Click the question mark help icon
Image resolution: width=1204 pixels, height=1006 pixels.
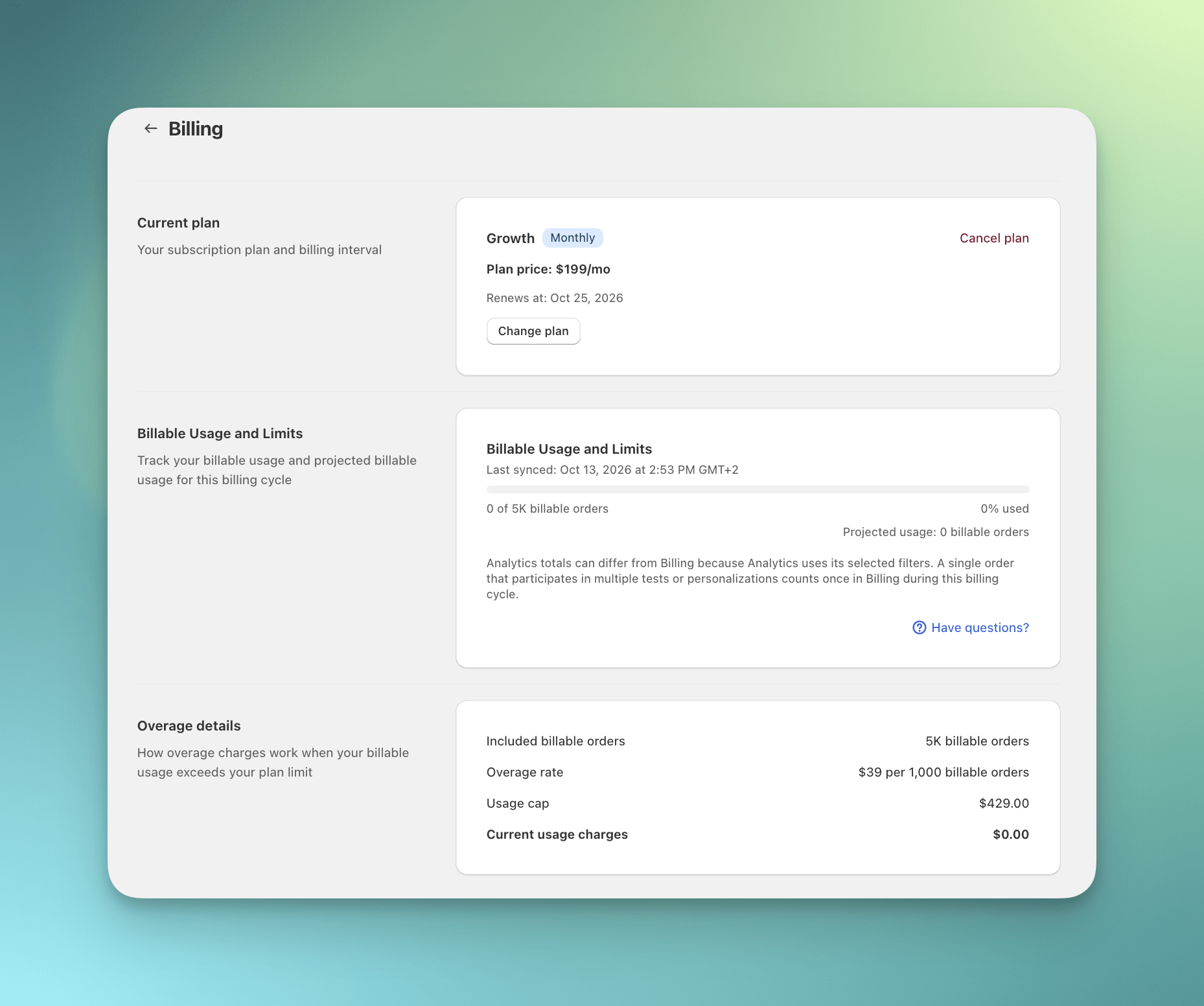coord(919,627)
